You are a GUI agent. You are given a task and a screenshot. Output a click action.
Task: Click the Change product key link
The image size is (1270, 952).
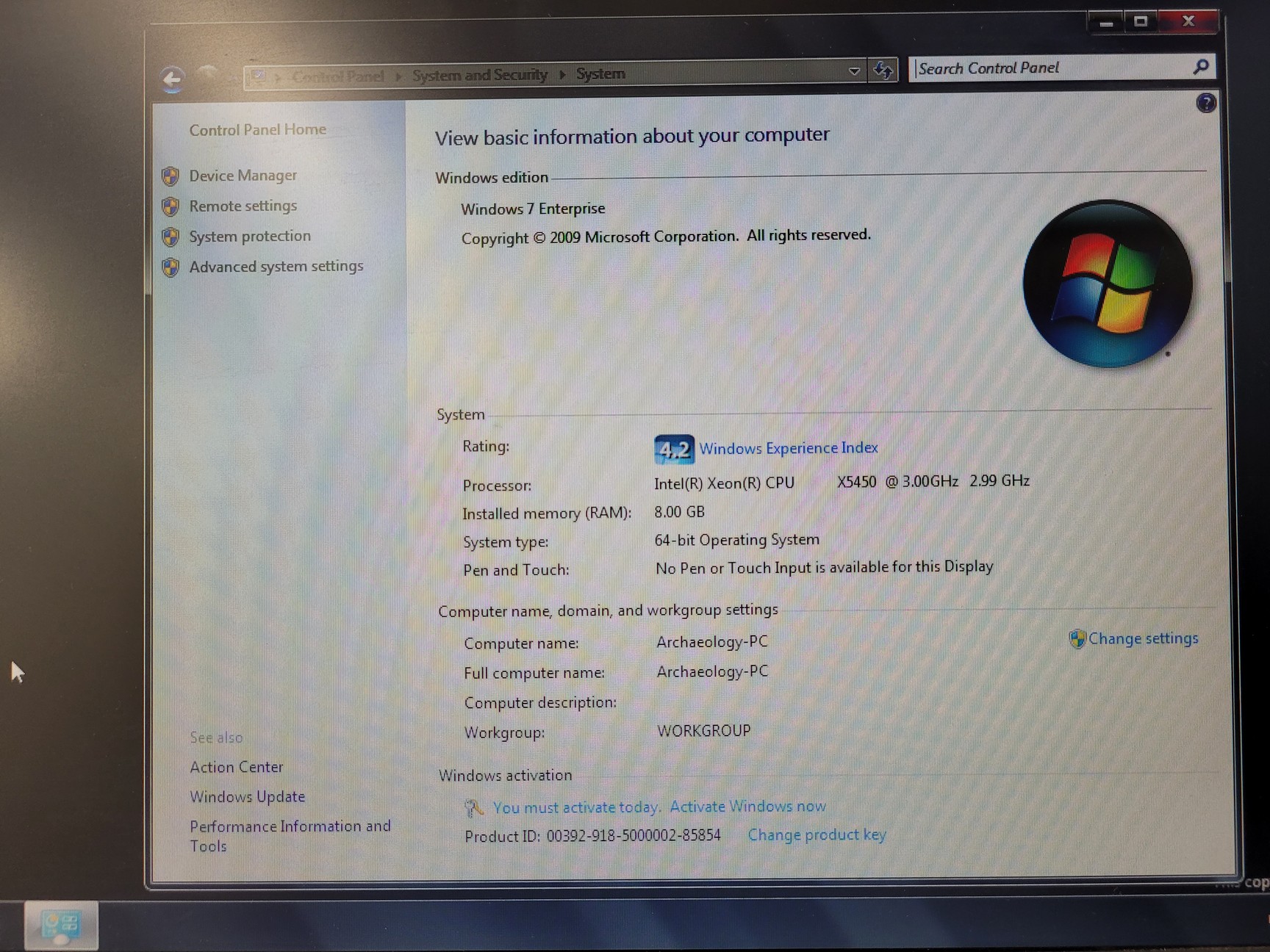(817, 835)
